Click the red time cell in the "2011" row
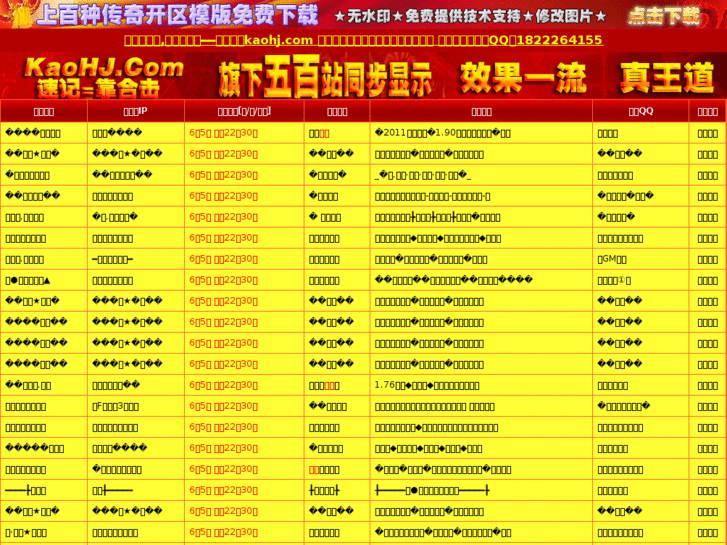This screenshot has height=545, width=727. tap(244, 133)
